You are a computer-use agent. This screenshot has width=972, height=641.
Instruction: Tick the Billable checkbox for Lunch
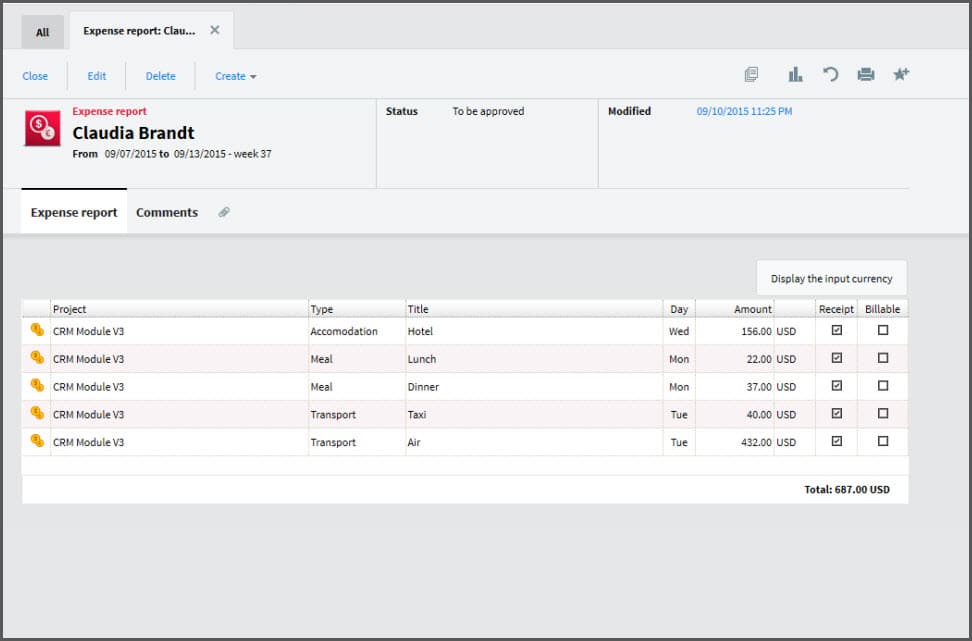click(x=882, y=358)
